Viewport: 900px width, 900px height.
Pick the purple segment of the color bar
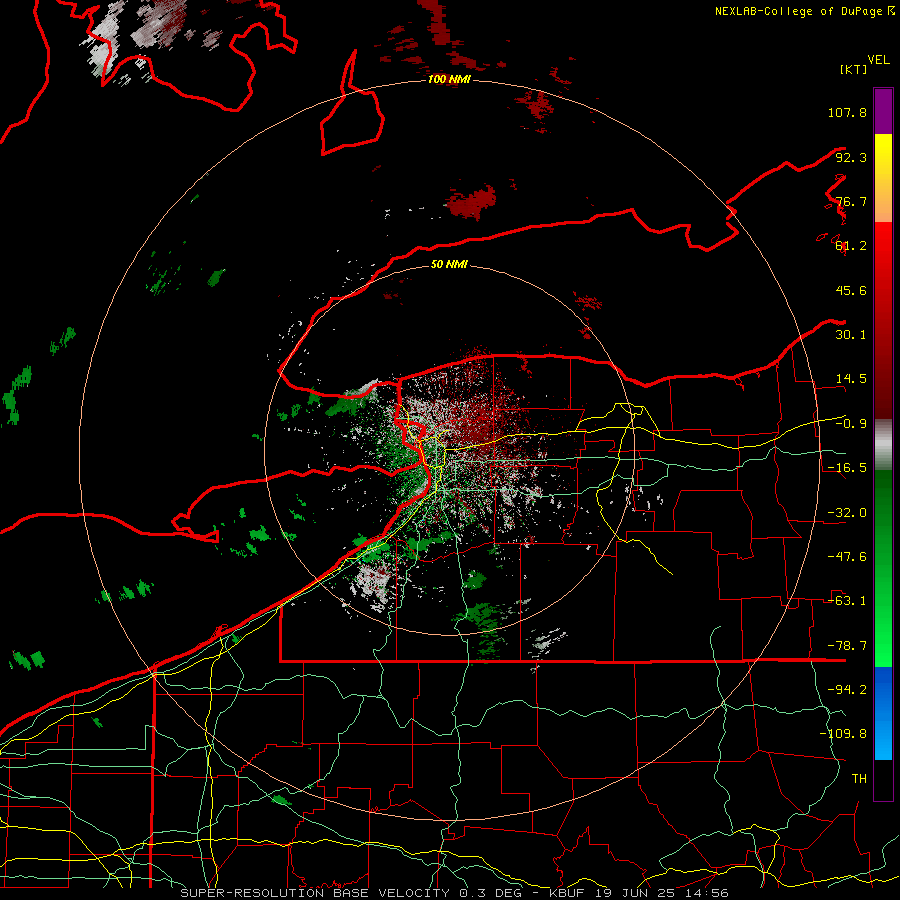point(883,112)
